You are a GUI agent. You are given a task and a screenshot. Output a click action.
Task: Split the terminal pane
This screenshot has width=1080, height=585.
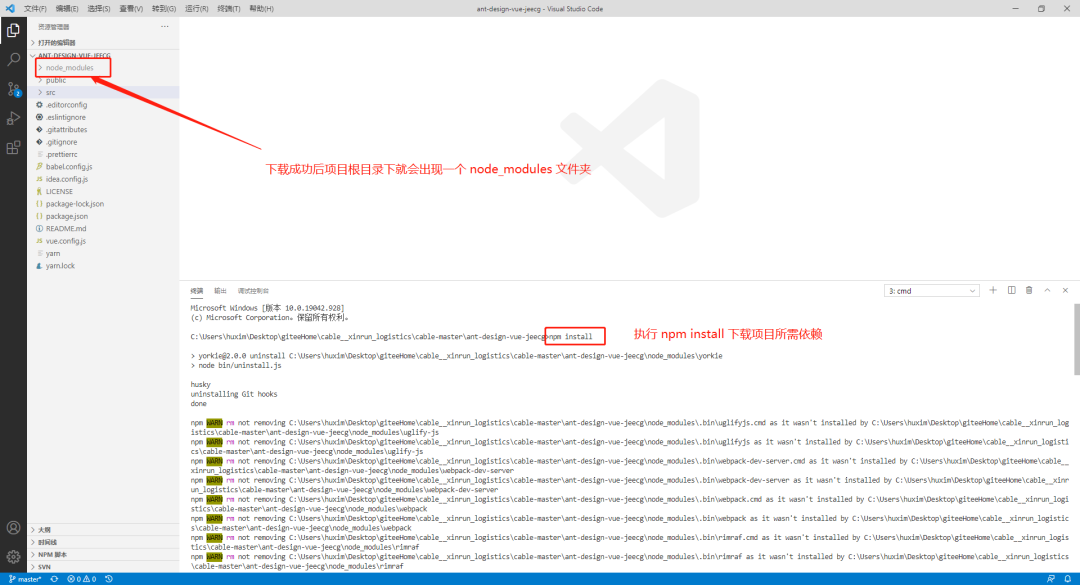pos(1011,291)
